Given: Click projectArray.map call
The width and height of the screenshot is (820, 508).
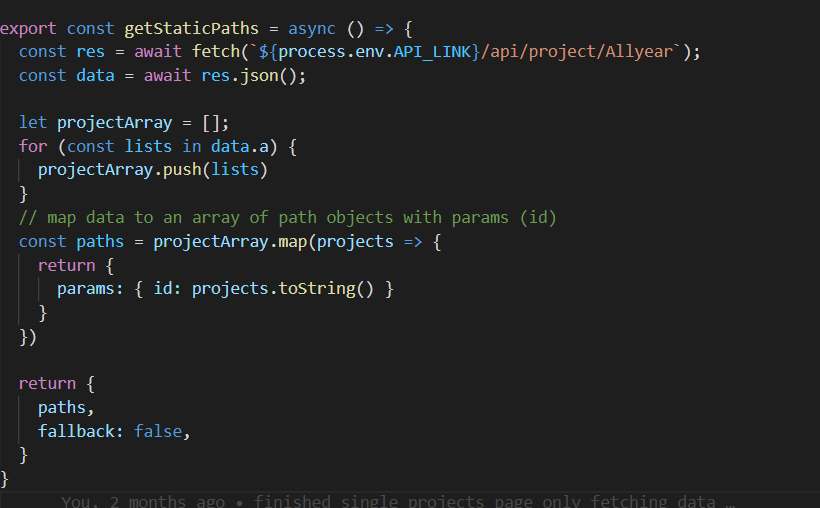Looking at the screenshot, I should 230,242.
